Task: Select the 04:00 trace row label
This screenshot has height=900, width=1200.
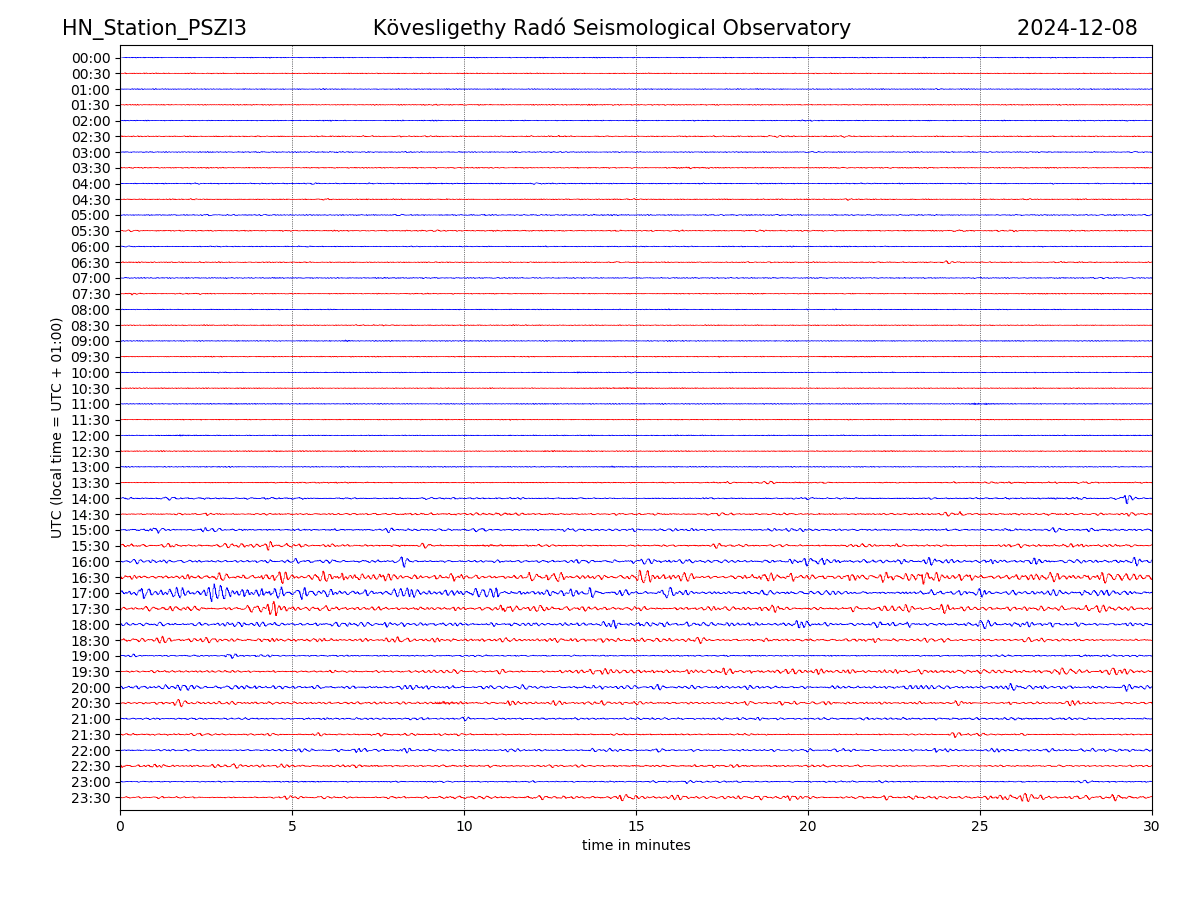Action: [91, 184]
